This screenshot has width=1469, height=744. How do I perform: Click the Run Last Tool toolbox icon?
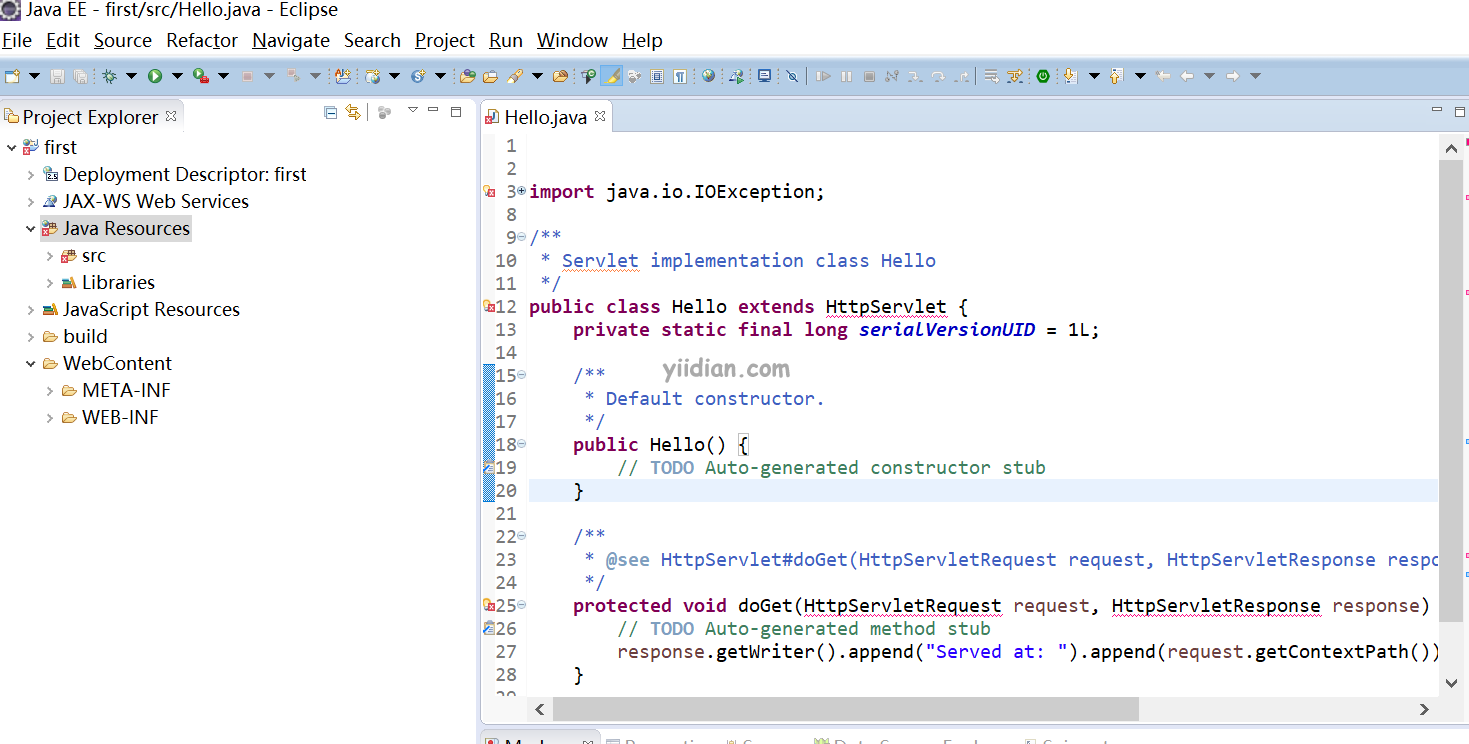(200, 76)
